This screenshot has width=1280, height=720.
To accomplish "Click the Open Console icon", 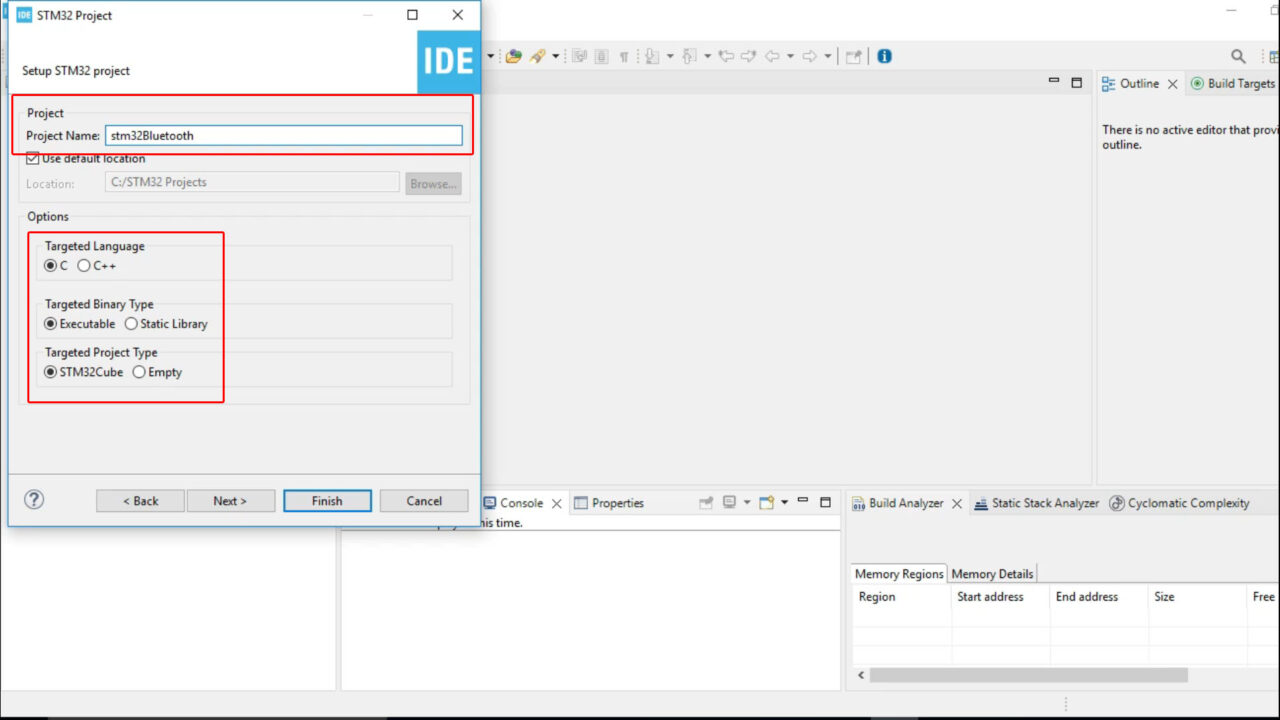I will click(766, 503).
